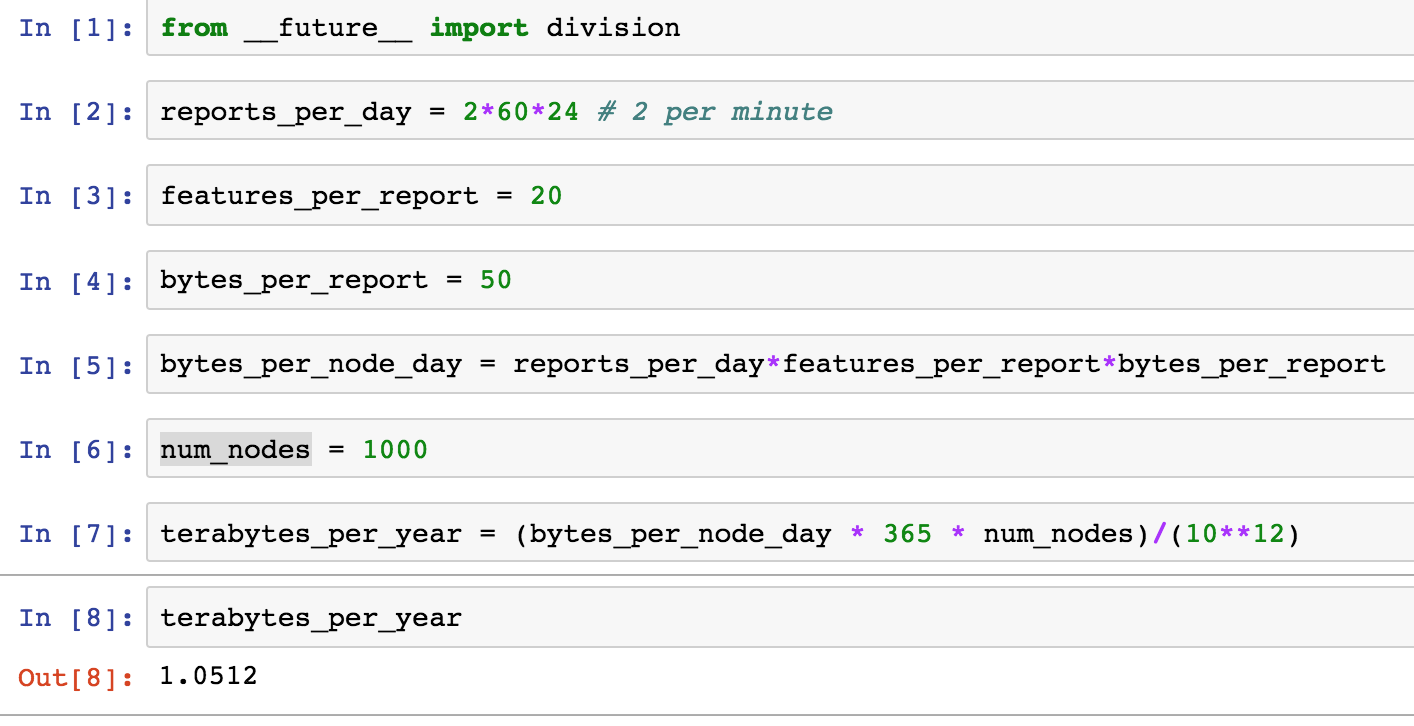This screenshot has width=1414, height=726.
Task: Click the highlighted num_nodes variable
Action: [236, 449]
